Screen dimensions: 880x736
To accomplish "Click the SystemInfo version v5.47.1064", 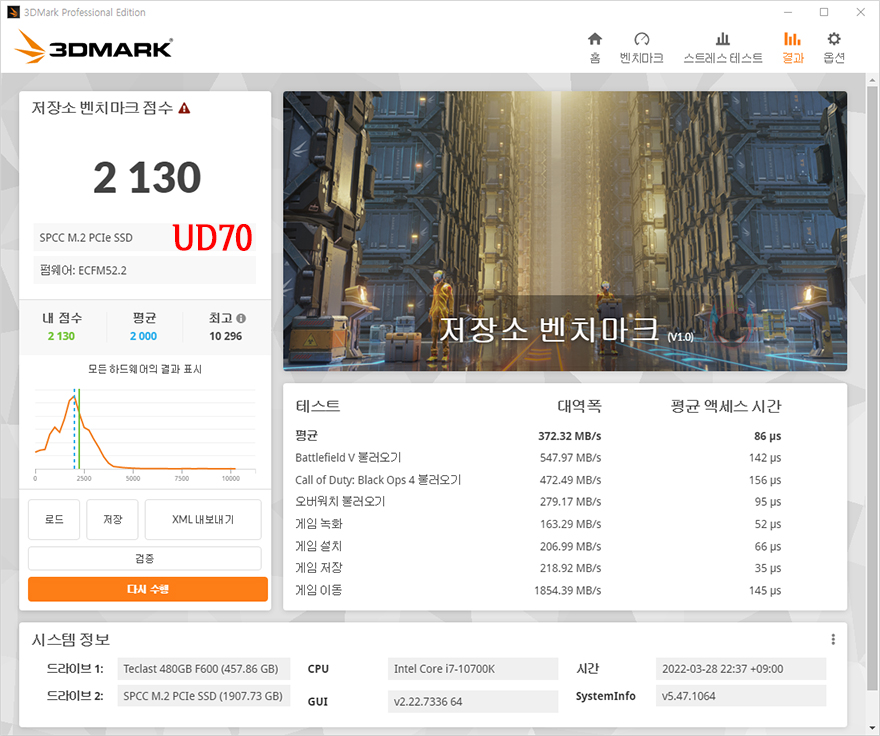I will point(741,696).
